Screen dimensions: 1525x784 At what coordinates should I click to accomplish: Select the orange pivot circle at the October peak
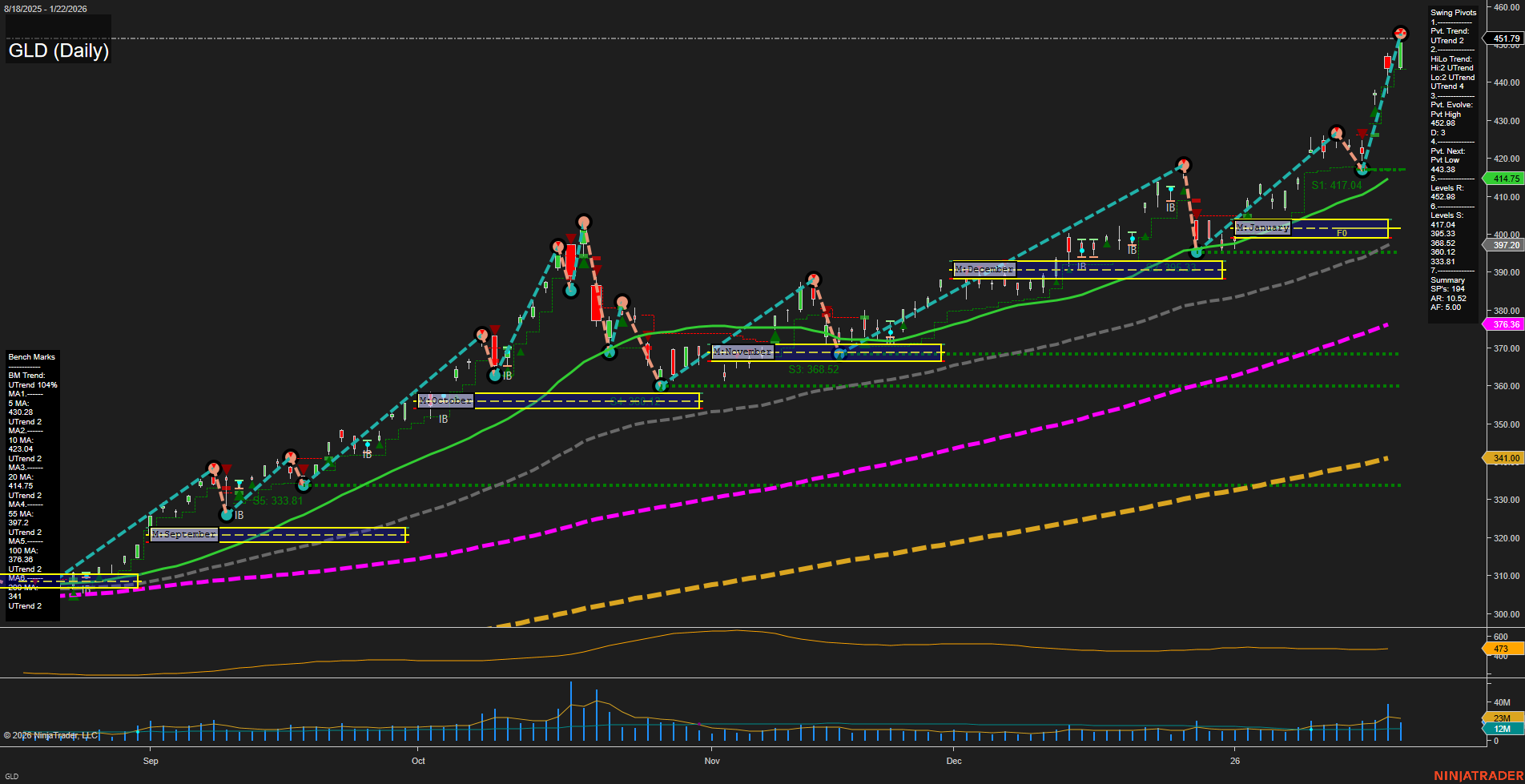pos(583,220)
